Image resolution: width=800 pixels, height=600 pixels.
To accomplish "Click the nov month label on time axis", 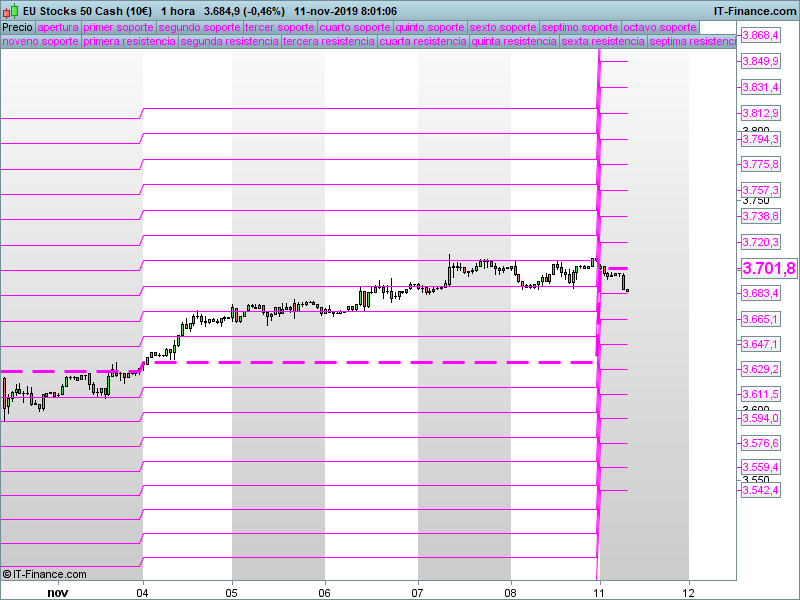I will pyautogui.click(x=58, y=593).
